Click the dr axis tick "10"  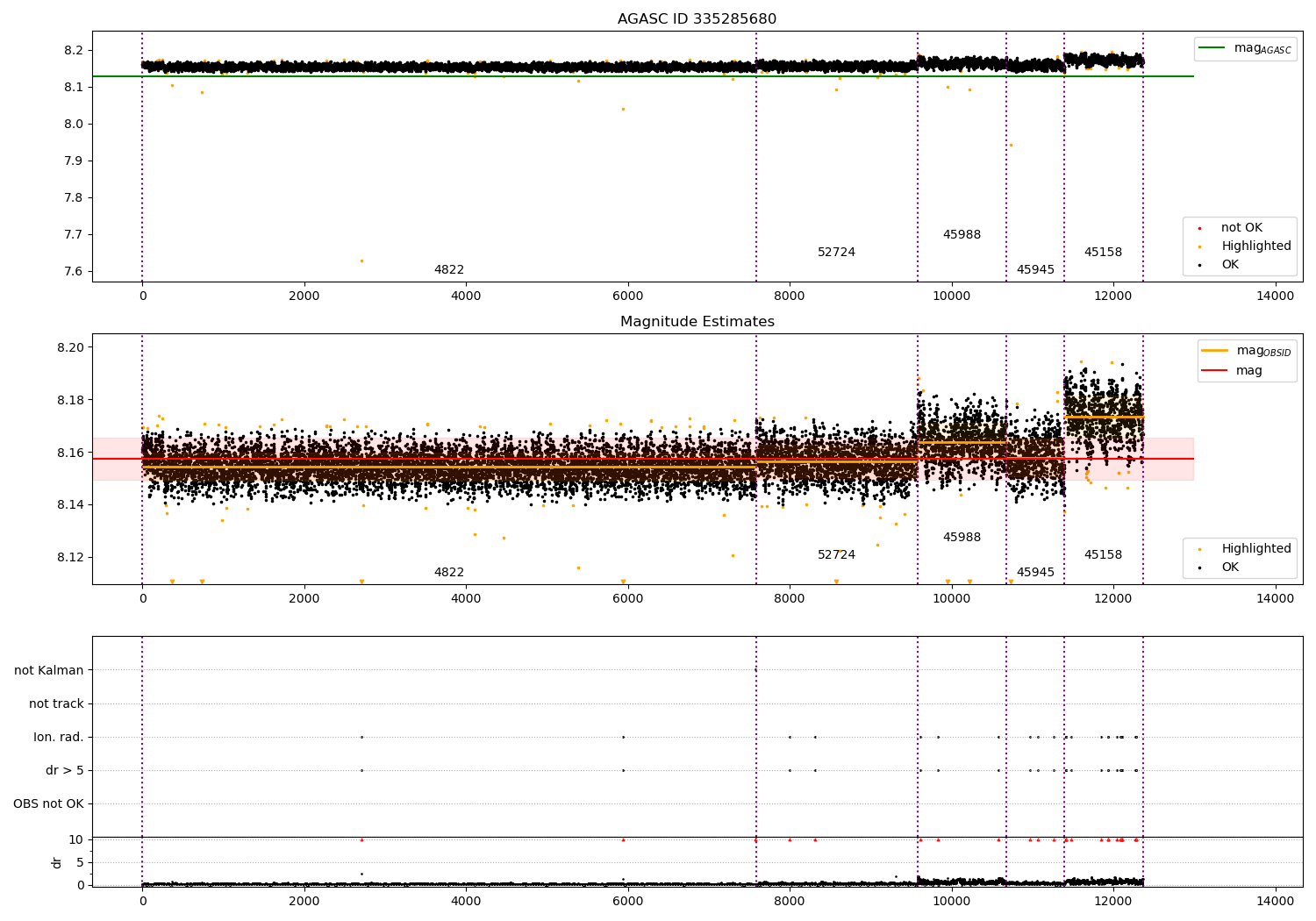[76, 840]
